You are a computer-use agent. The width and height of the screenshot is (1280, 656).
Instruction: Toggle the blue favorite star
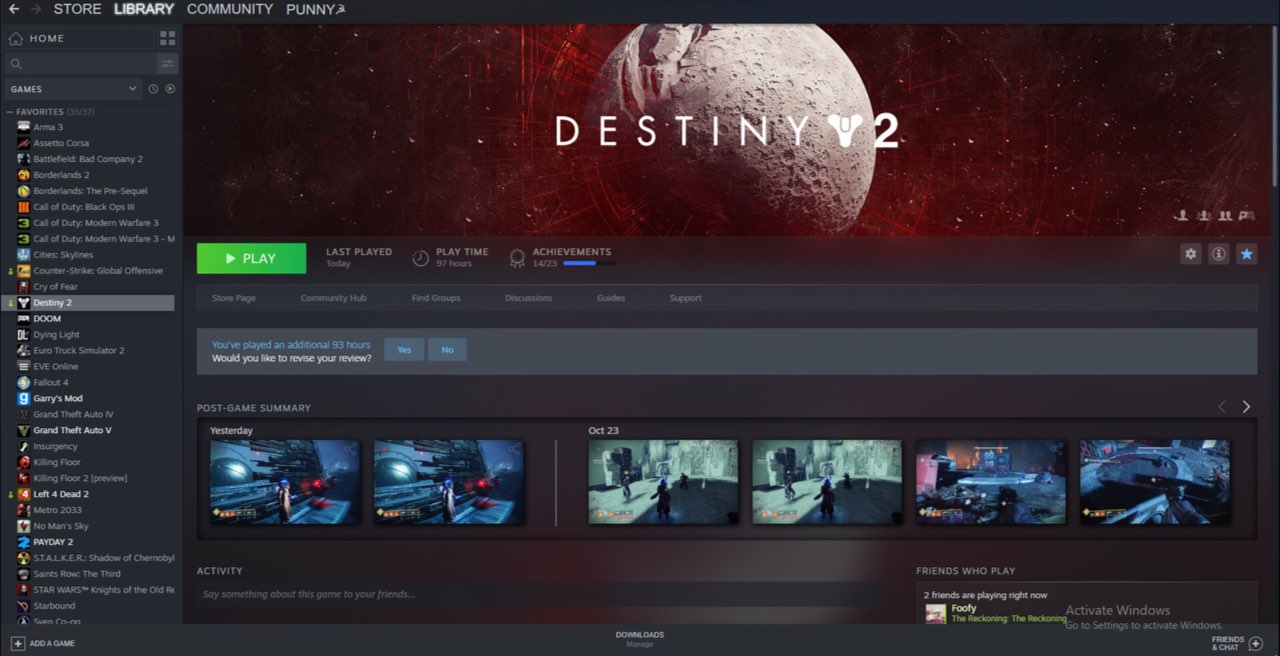[x=1246, y=254]
